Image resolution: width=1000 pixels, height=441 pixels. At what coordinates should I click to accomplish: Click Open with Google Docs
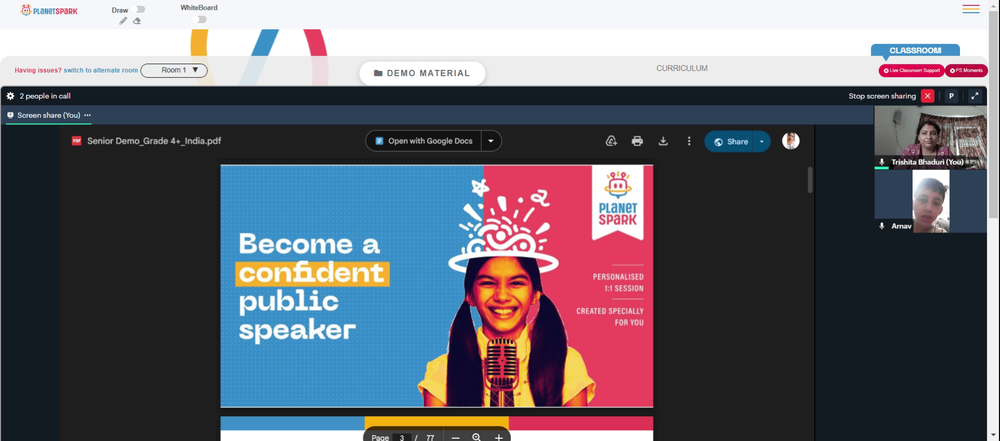(423, 141)
